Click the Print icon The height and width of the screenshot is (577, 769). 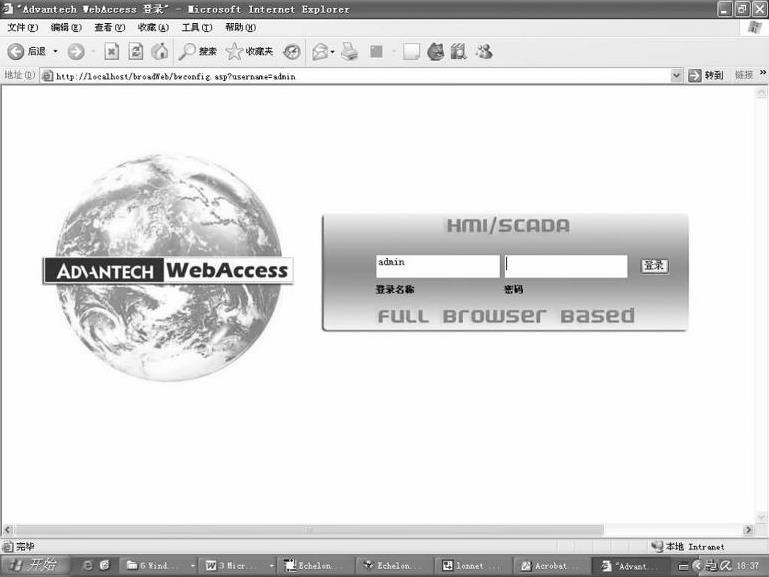pyautogui.click(x=350, y=51)
